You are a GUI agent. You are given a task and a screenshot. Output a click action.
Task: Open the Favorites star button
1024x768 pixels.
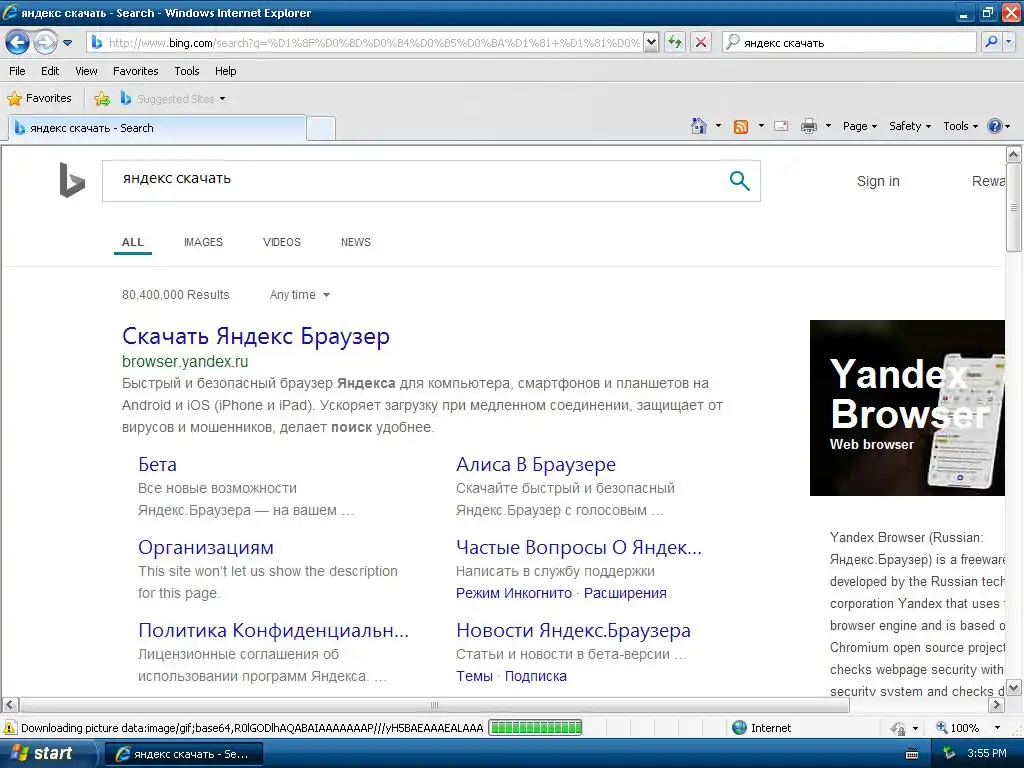tap(39, 99)
